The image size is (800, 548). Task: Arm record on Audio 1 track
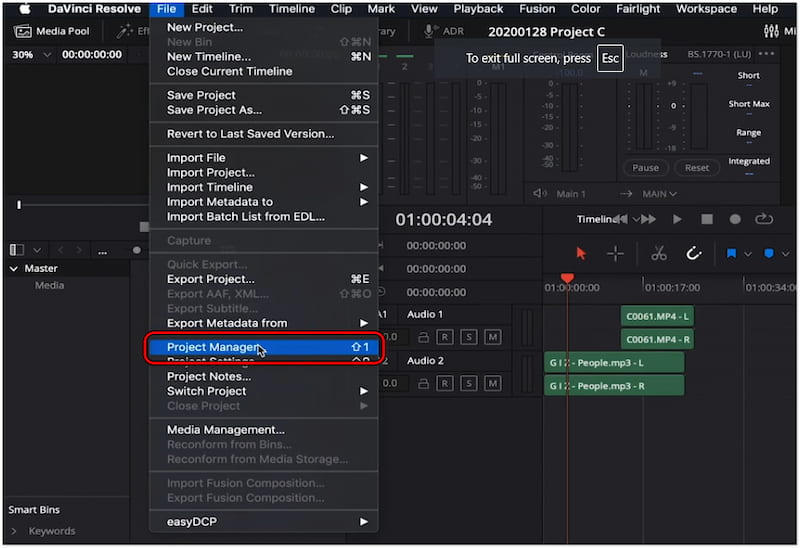coord(444,337)
